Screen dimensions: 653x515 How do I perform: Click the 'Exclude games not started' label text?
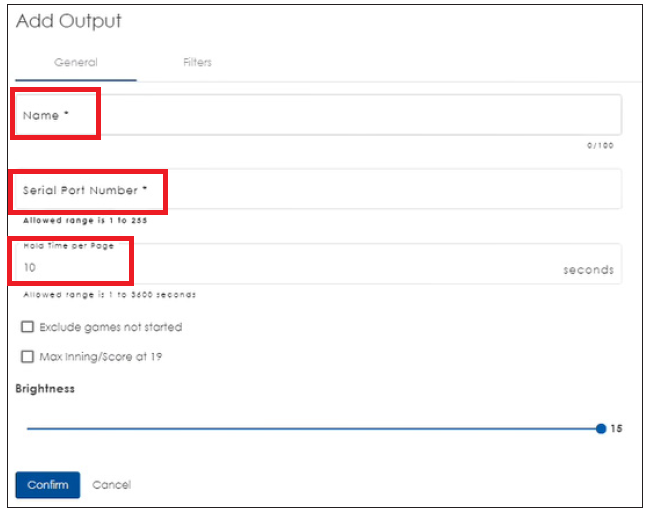pyautogui.click(x=110, y=327)
